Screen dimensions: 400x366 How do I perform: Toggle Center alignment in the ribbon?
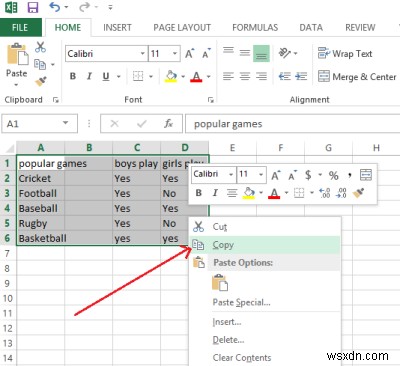point(245,76)
